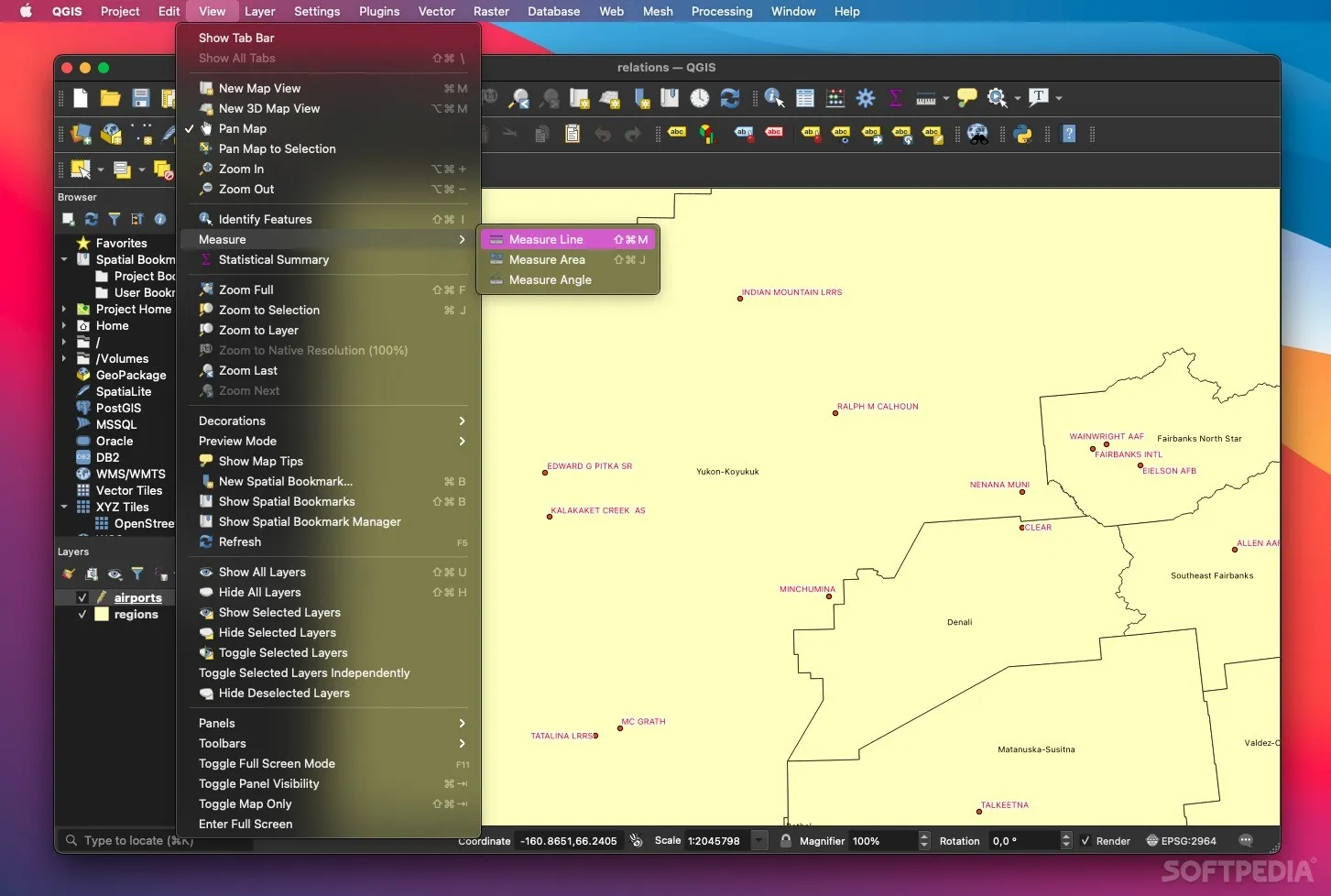The width and height of the screenshot is (1331, 896).
Task: Toggle visibility checkbox of airports layer
Action: (x=82, y=597)
